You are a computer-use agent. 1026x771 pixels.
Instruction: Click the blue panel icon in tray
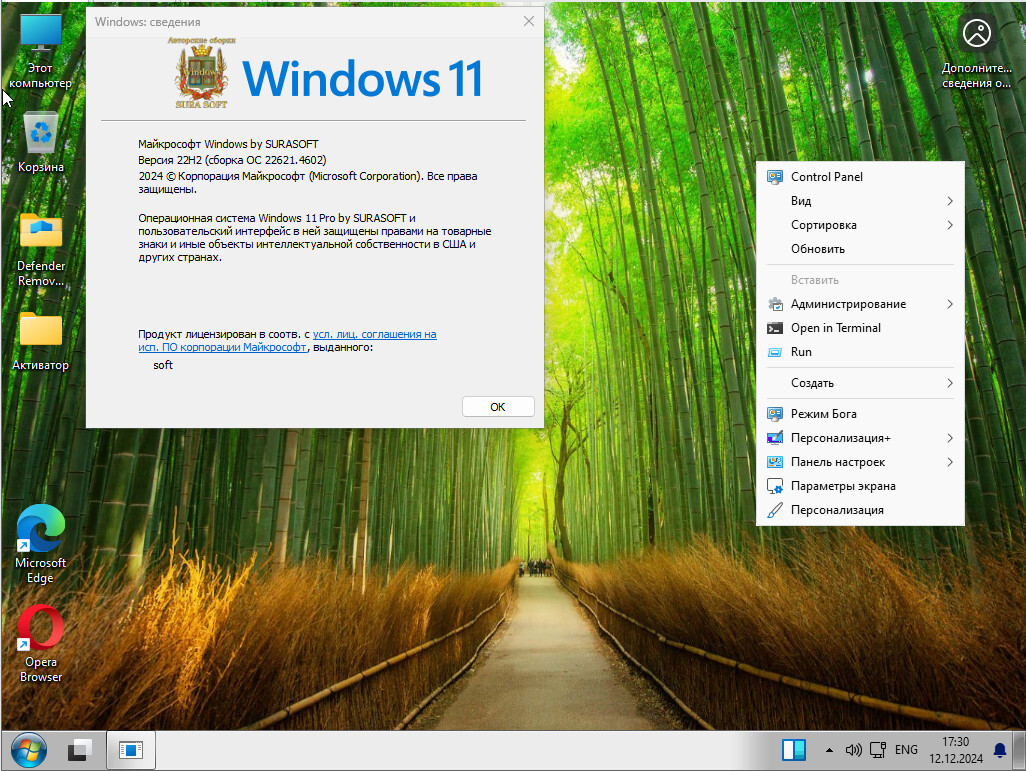point(794,750)
